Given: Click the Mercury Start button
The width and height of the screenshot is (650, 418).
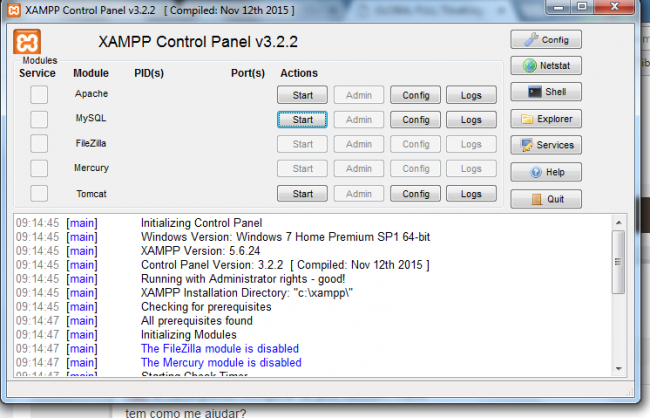Looking at the screenshot, I should coord(302,168).
